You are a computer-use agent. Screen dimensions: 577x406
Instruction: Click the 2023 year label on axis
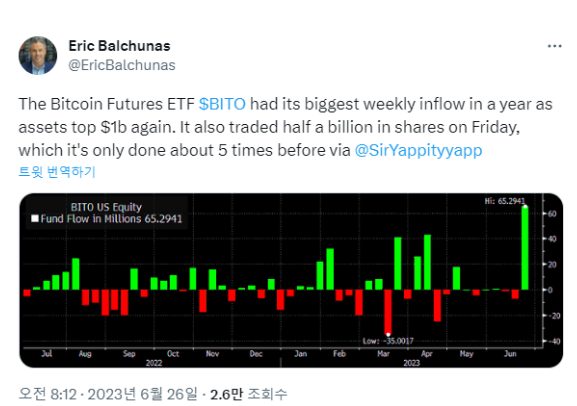coord(411,363)
